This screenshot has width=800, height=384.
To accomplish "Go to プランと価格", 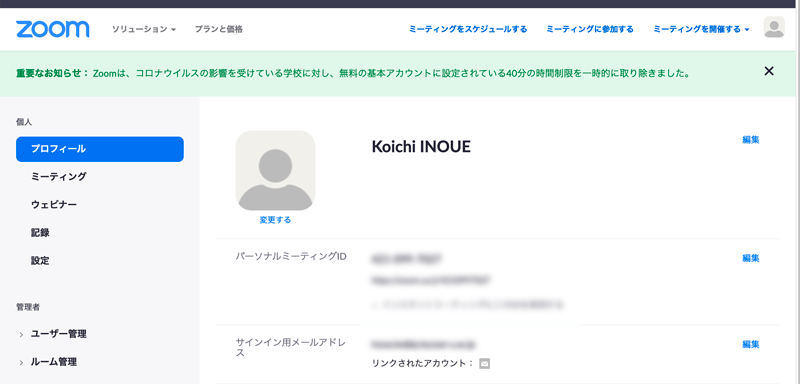I will click(x=218, y=29).
